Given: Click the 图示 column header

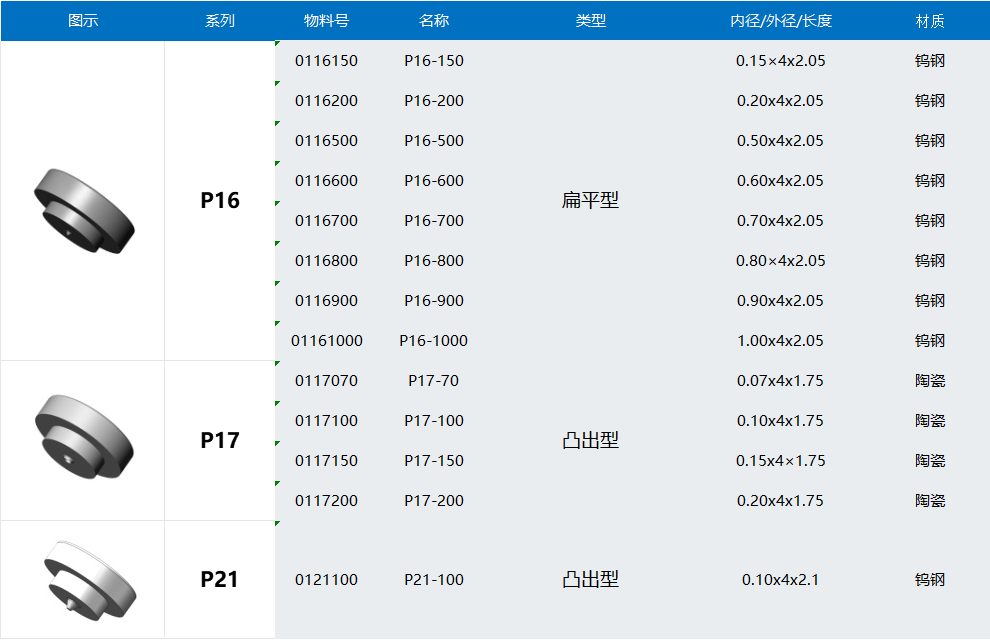Looking at the screenshot, I should point(83,21).
